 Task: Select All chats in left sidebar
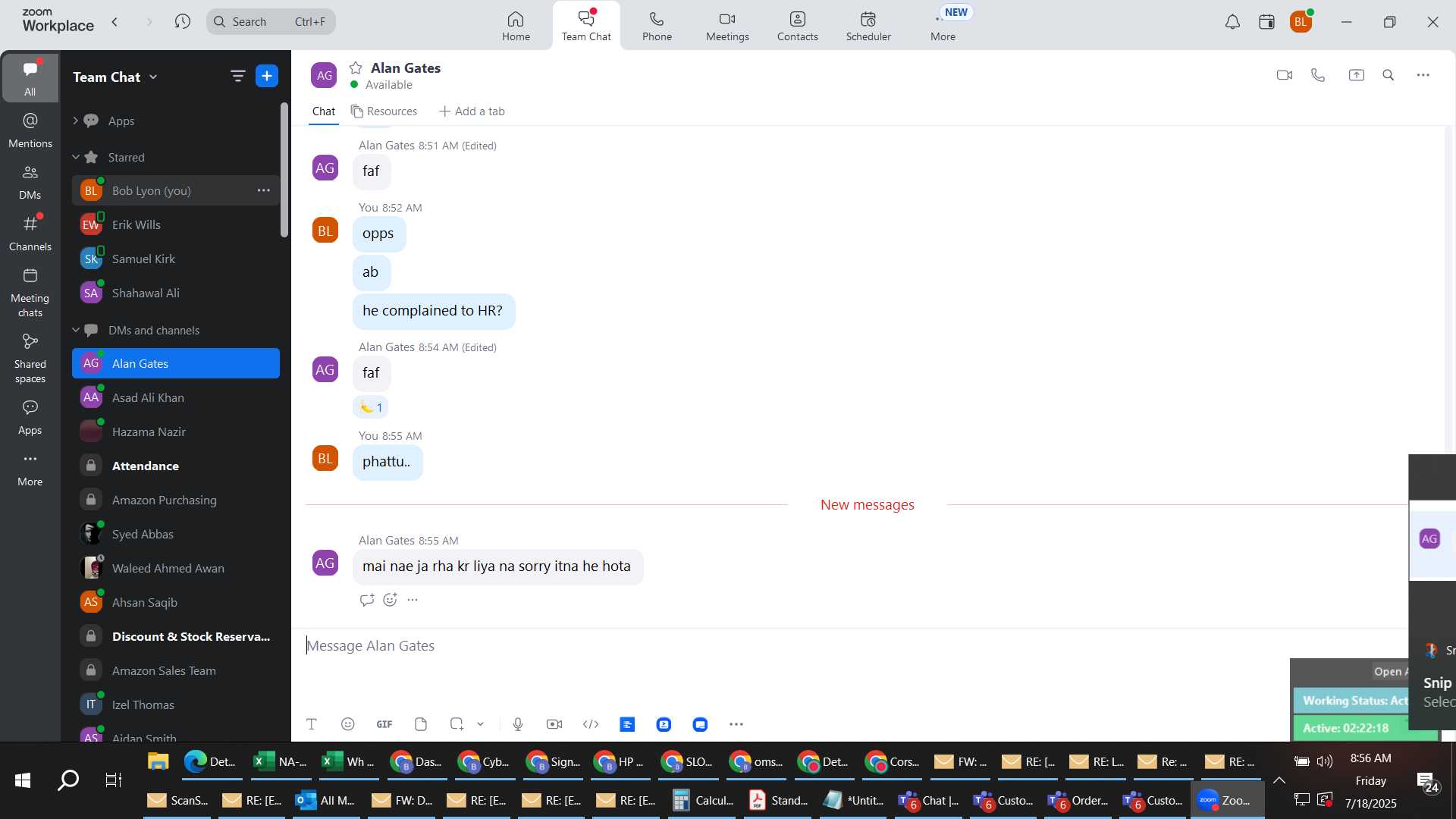point(30,78)
